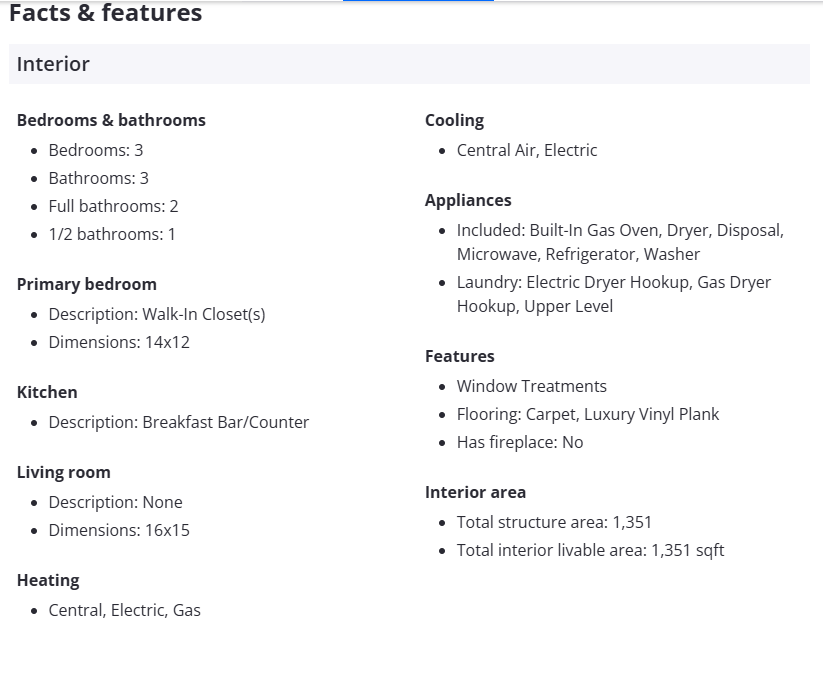Image resolution: width=823 pixels, height=685 pixels.
Task: Click the Bedrooms & bathrooms subheading
Action: click(x=111, y=120)
